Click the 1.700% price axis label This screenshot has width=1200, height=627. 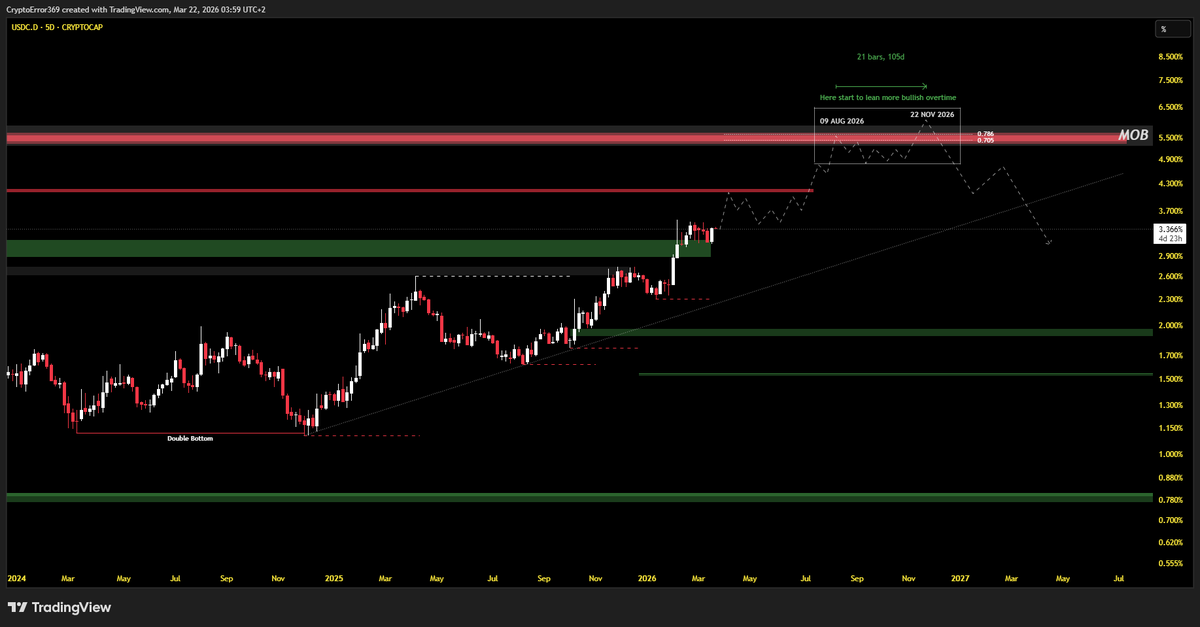(1170, 355)
